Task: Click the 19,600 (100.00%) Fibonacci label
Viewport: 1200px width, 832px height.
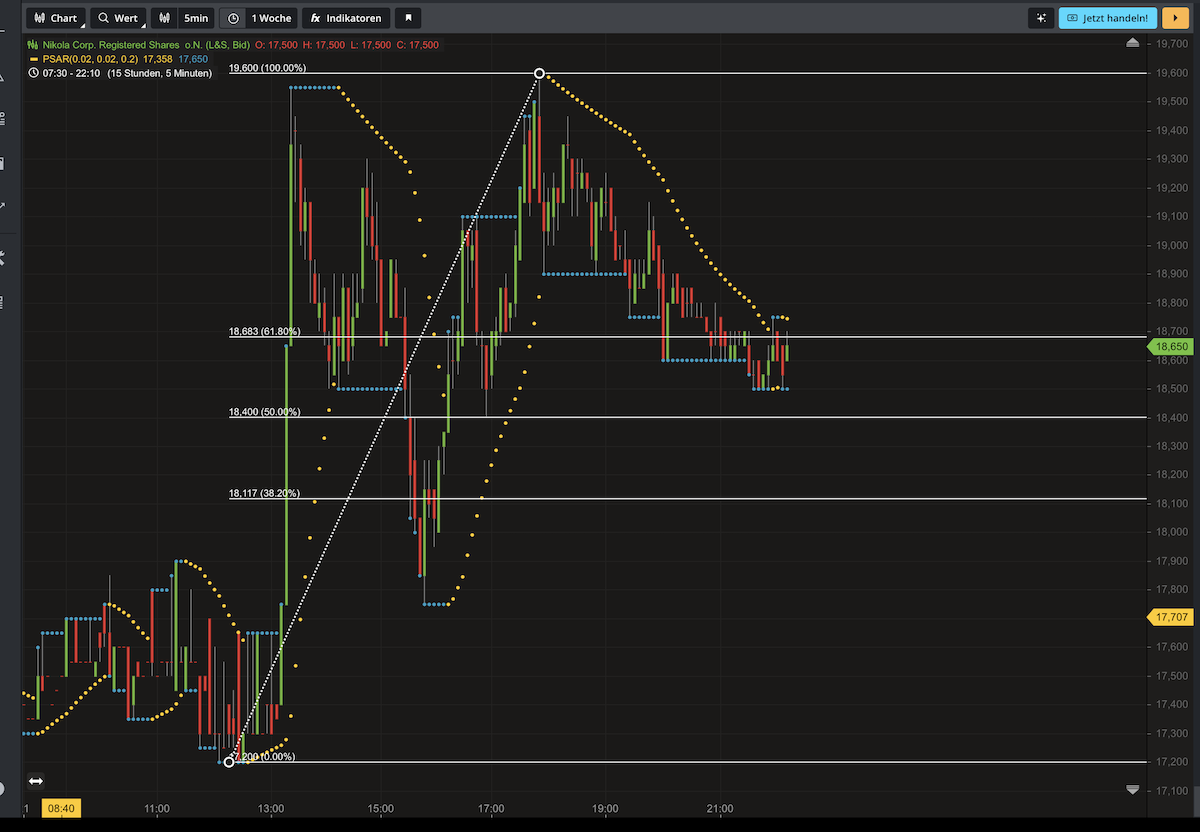Action: (267, 68)
